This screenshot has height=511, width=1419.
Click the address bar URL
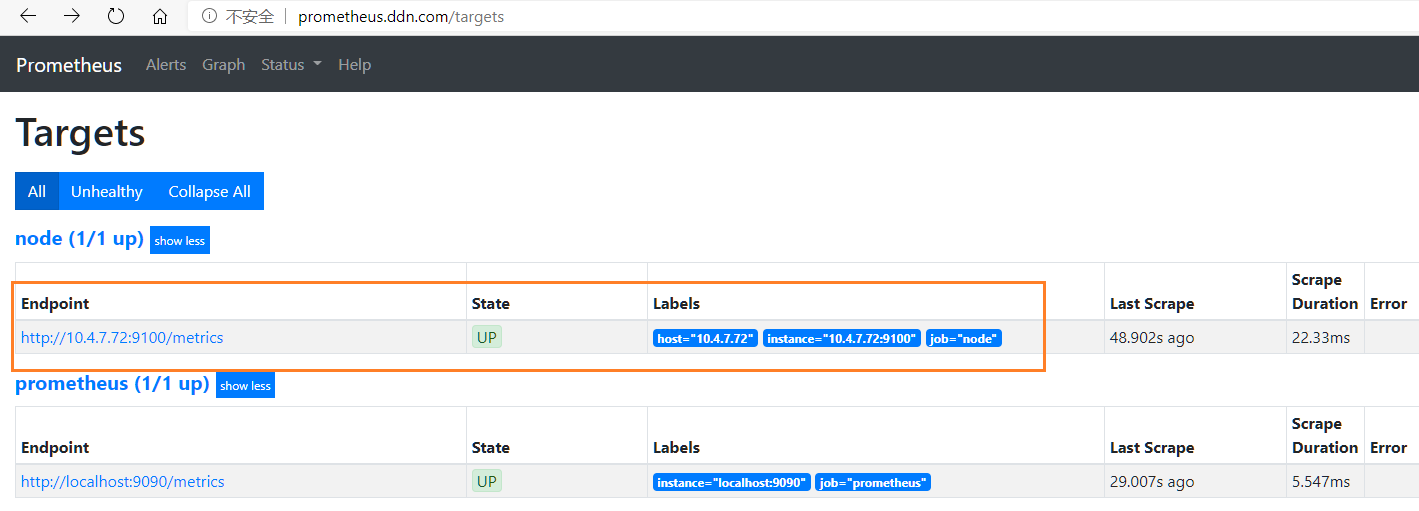400,16
